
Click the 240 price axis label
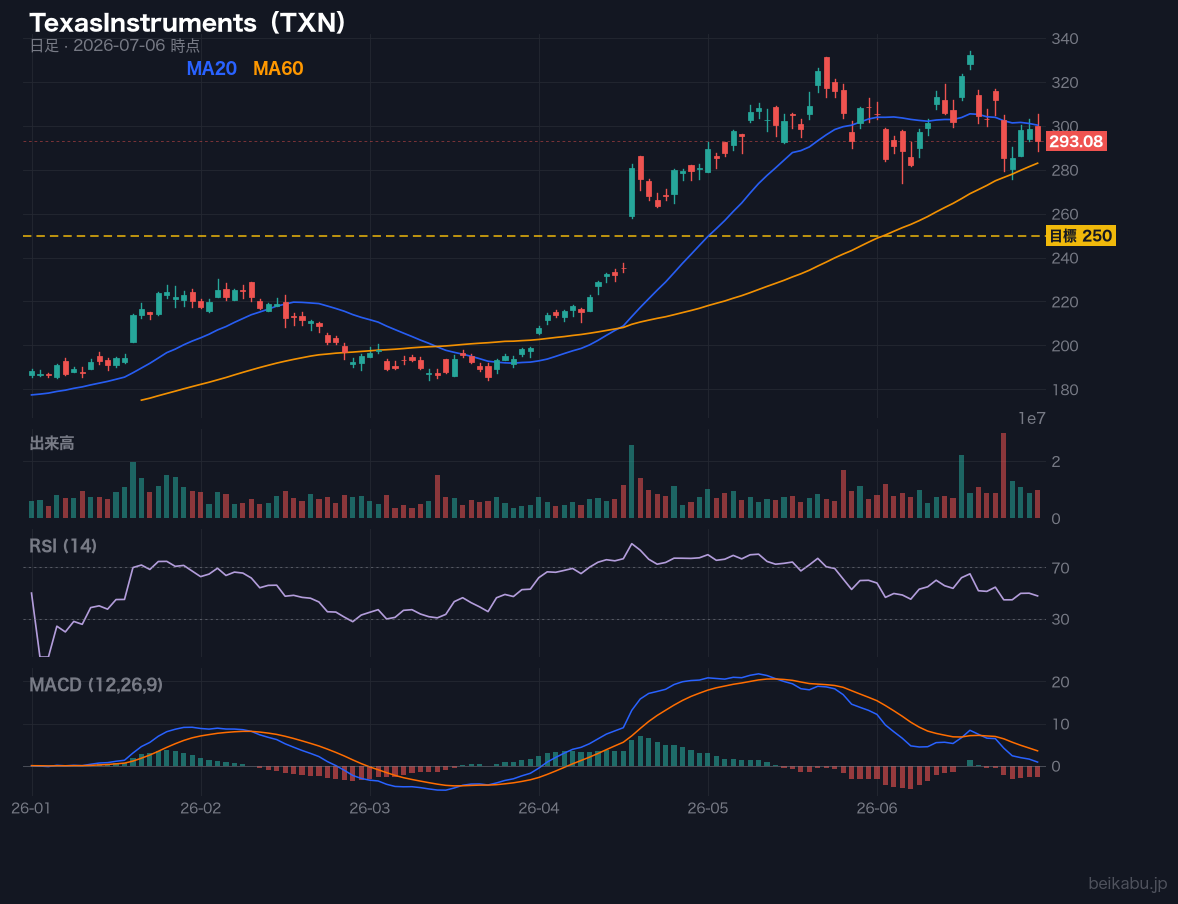tap(1065, 258)
